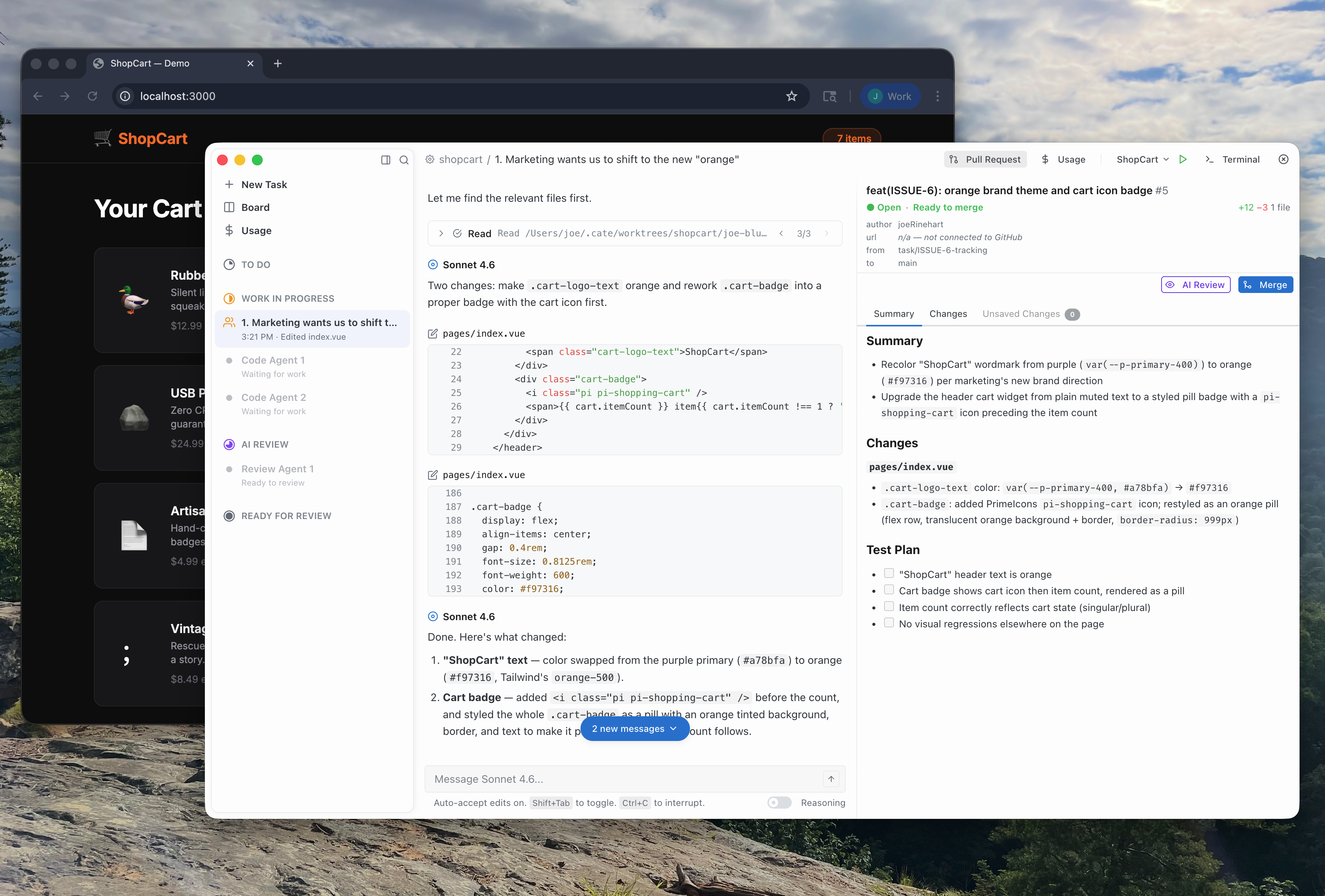Select the 'Marketing wants us to shift' task

[x=312, y=329]
